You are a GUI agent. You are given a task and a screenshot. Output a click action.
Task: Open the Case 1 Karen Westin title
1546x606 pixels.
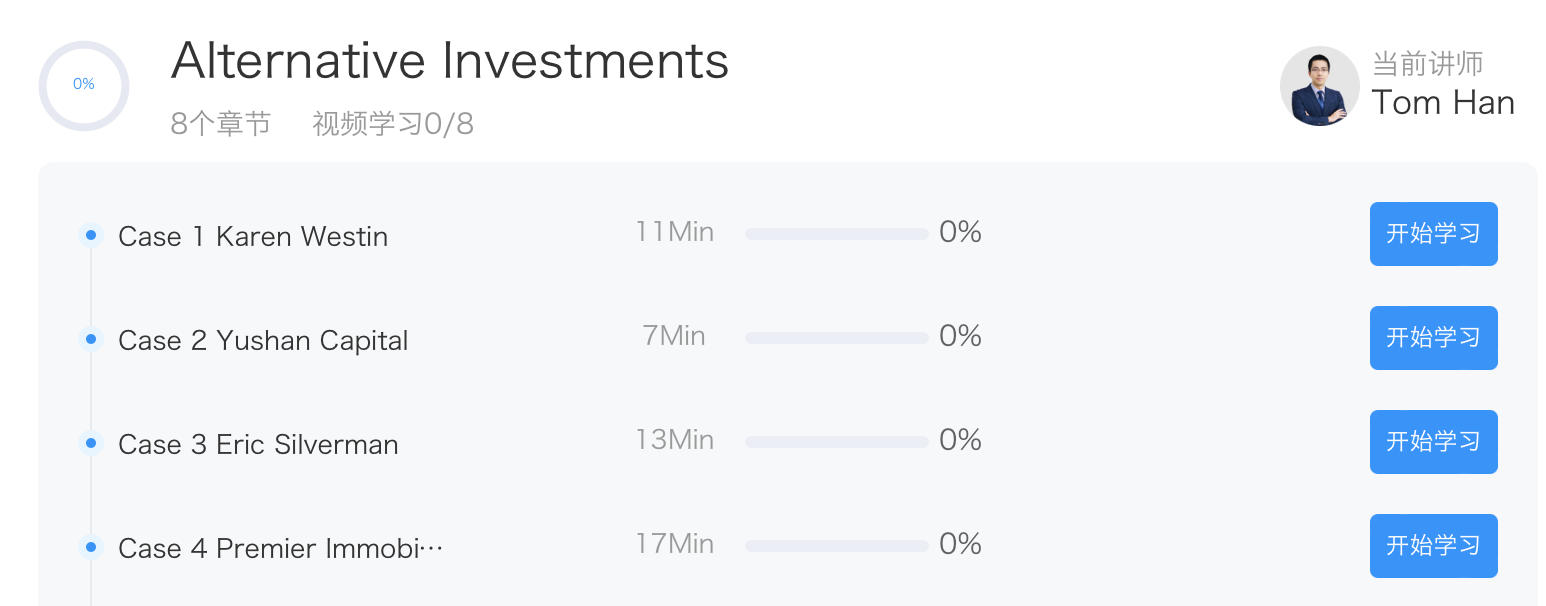(x=253, y=237)
